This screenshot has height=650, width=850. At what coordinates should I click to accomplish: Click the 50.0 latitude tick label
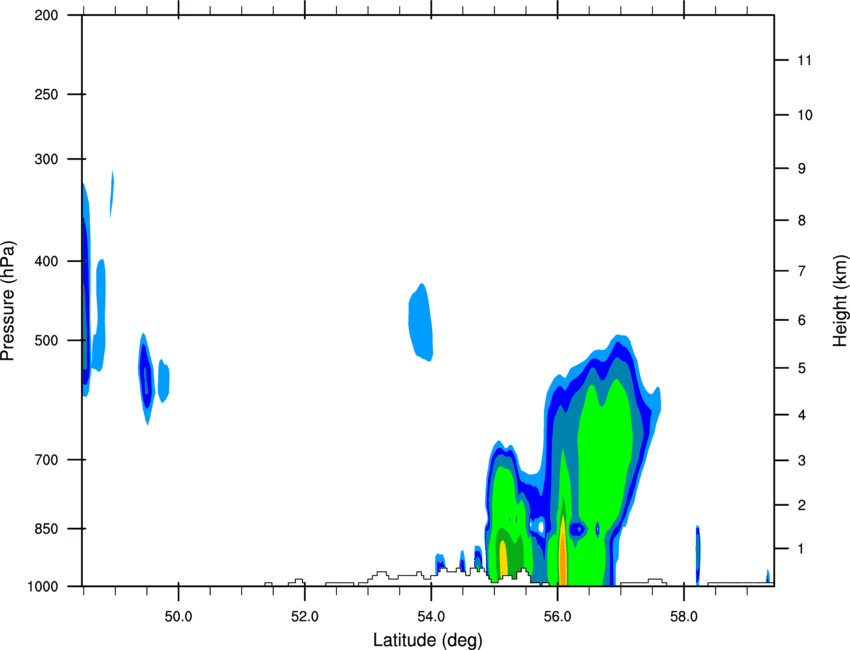click(178, 617)
